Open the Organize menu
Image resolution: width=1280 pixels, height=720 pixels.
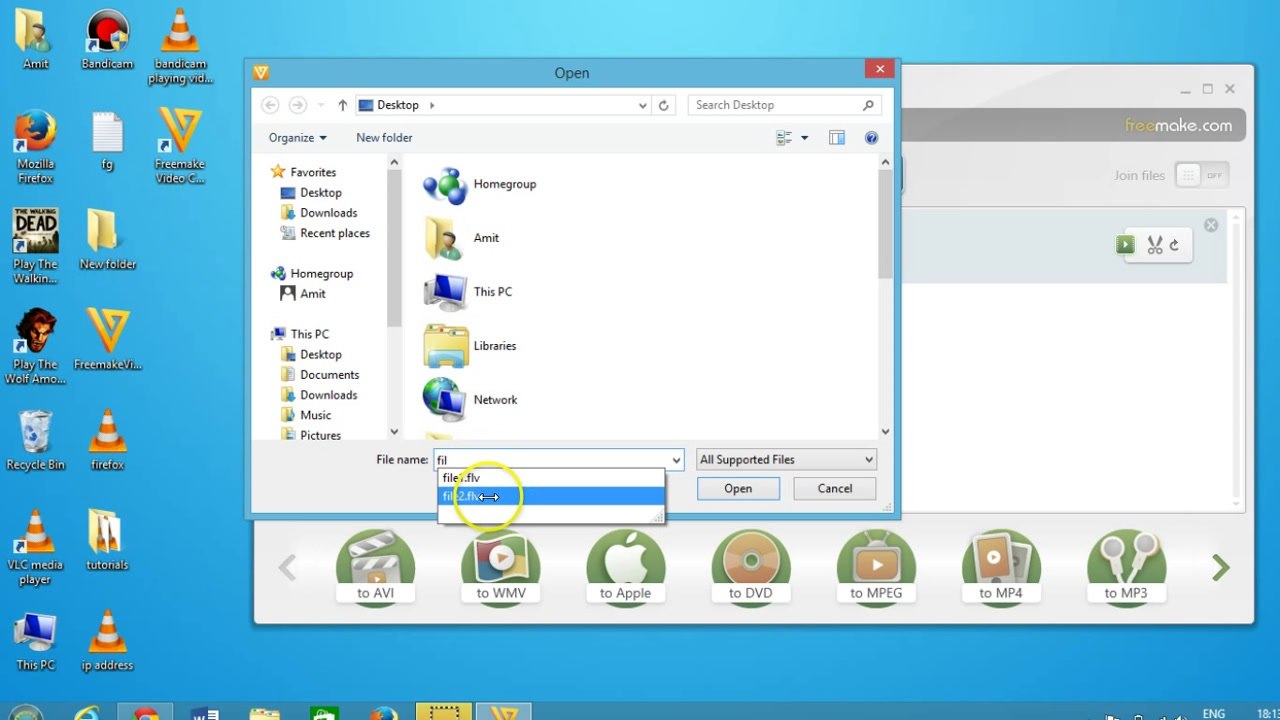(x=298, y=138)
